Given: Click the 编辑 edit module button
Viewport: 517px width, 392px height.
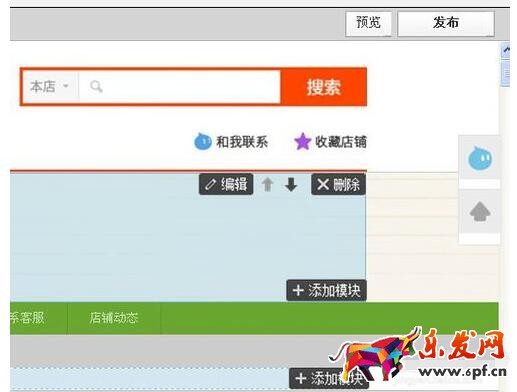Looking at the screenshot, I should click(226, 184).
